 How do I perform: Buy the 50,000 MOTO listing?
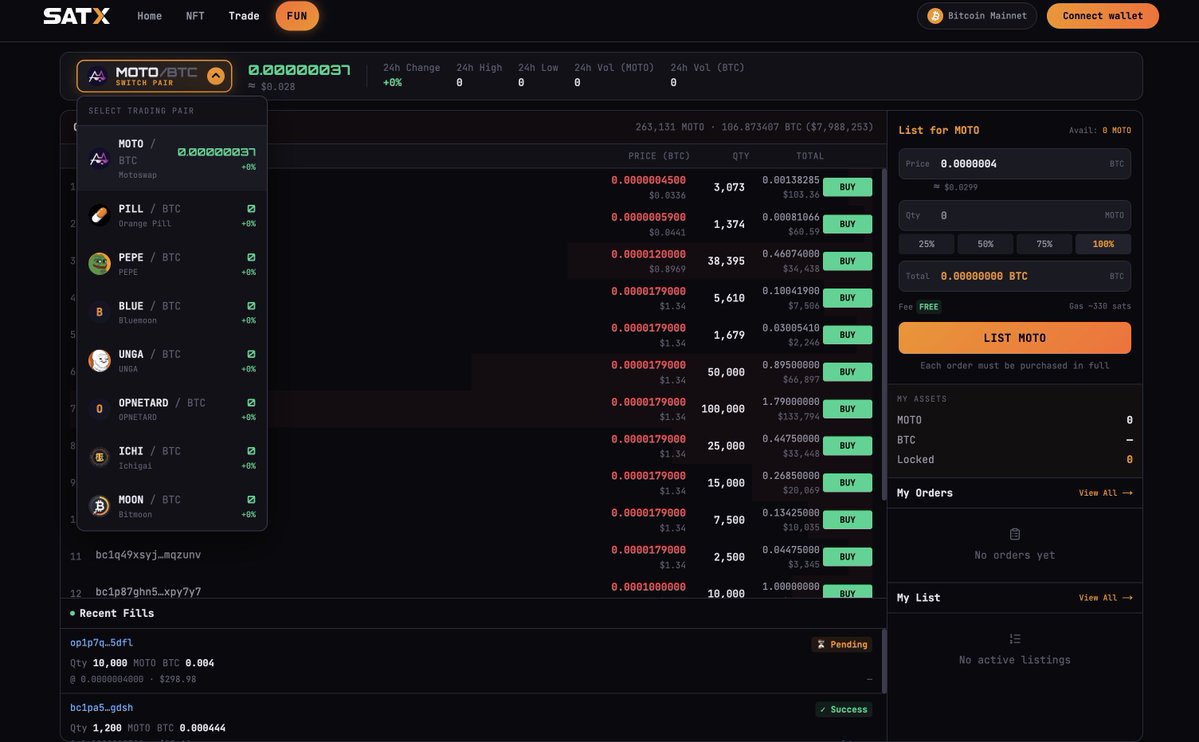847,372
